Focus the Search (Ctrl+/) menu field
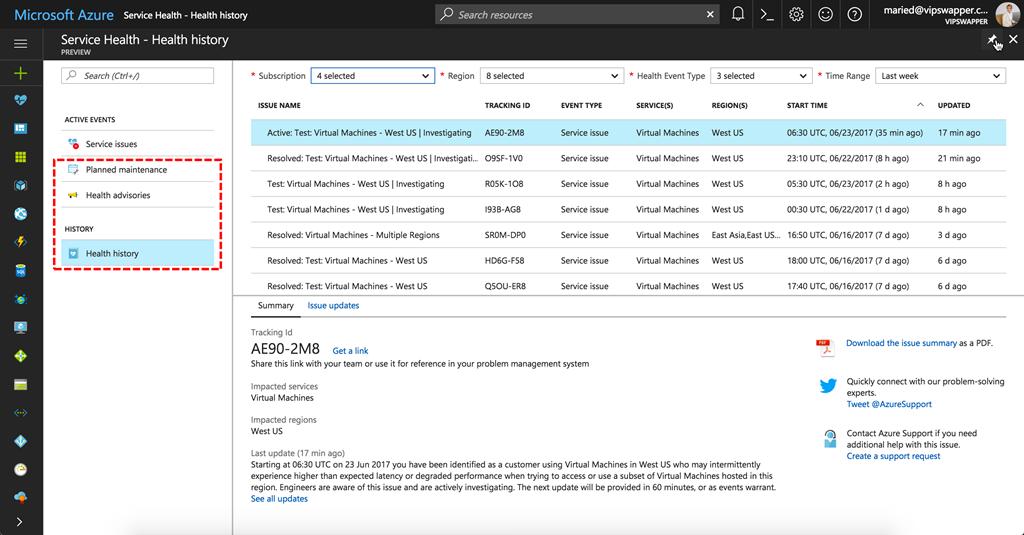1024x535 pixels. pyautogui.click(x=138, y=76)
